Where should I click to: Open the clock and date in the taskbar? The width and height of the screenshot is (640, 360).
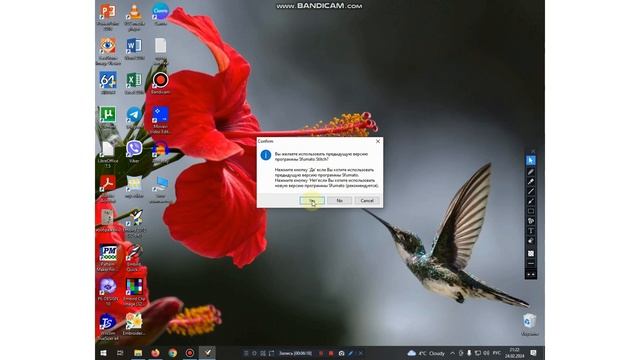tap(515, 353)
